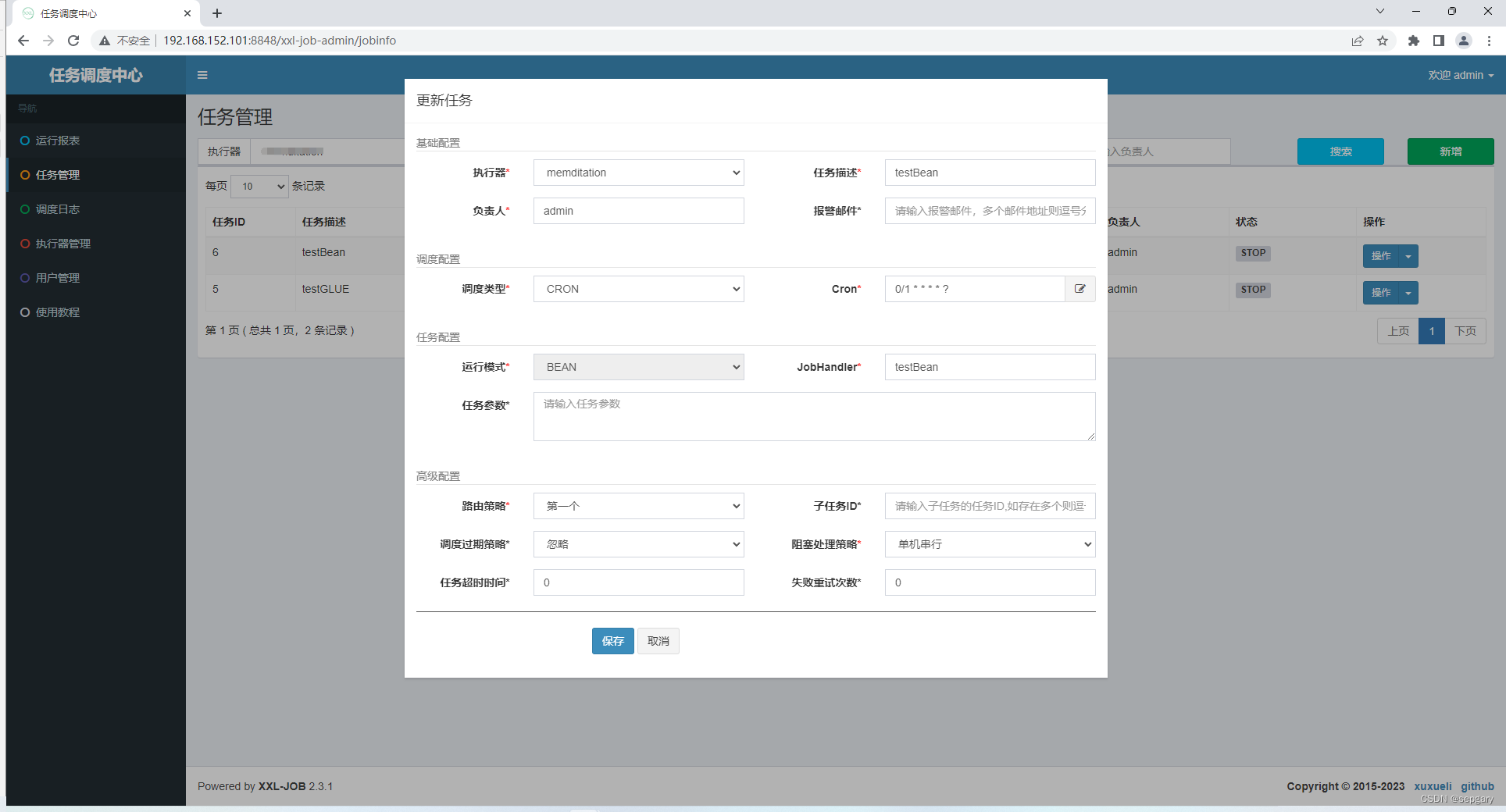Click the Cron expression edit icon
This screenshot has width=1506, height=812.
pos(1080,289)
